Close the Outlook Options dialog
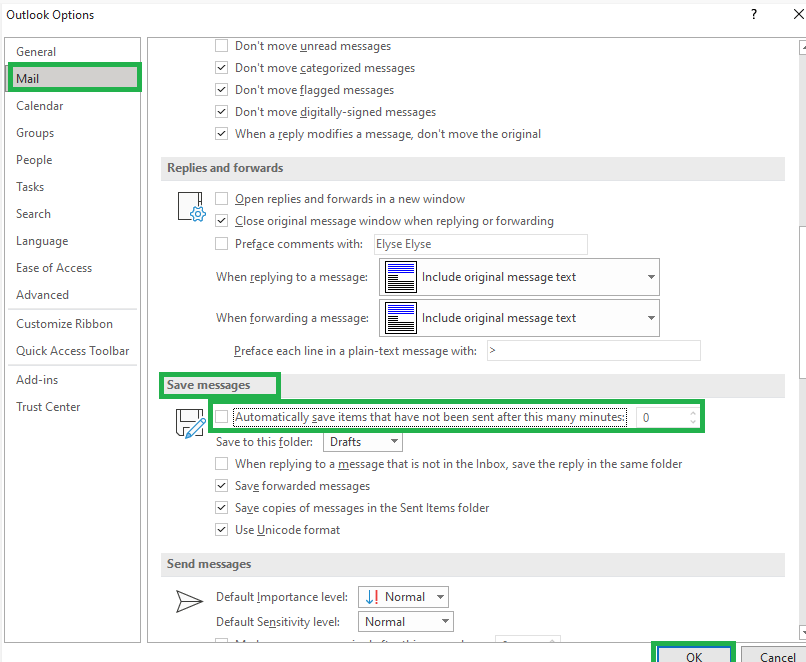The width and height of the screenshot is (806, 662). pyautogui.click(x=798, y=14)
